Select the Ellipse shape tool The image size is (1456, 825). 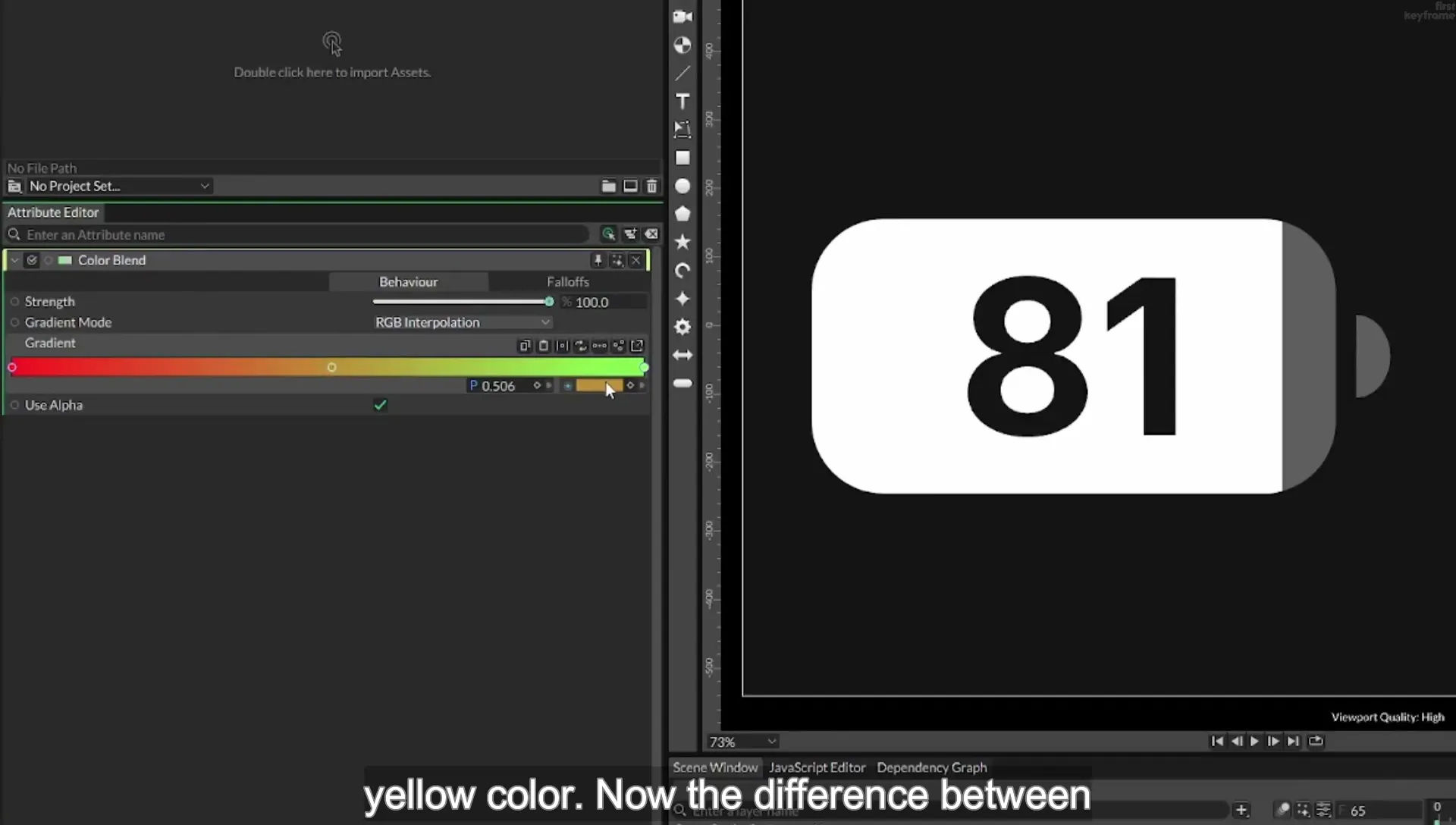pyautogui.click(x=682, y=186)
